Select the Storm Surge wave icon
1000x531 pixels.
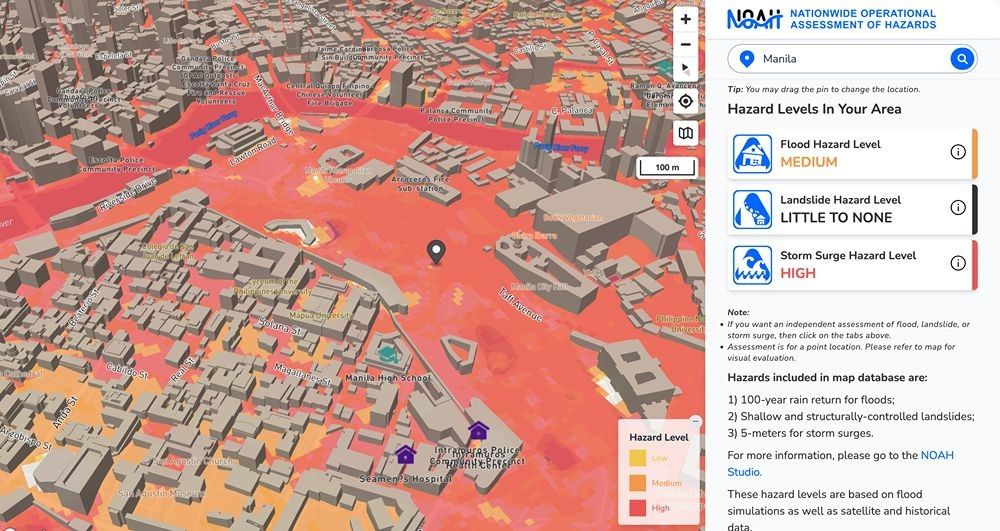[x=752, y=265]
